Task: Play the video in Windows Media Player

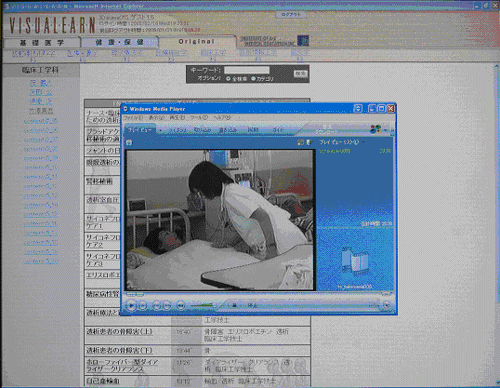Action: point(131,305)
